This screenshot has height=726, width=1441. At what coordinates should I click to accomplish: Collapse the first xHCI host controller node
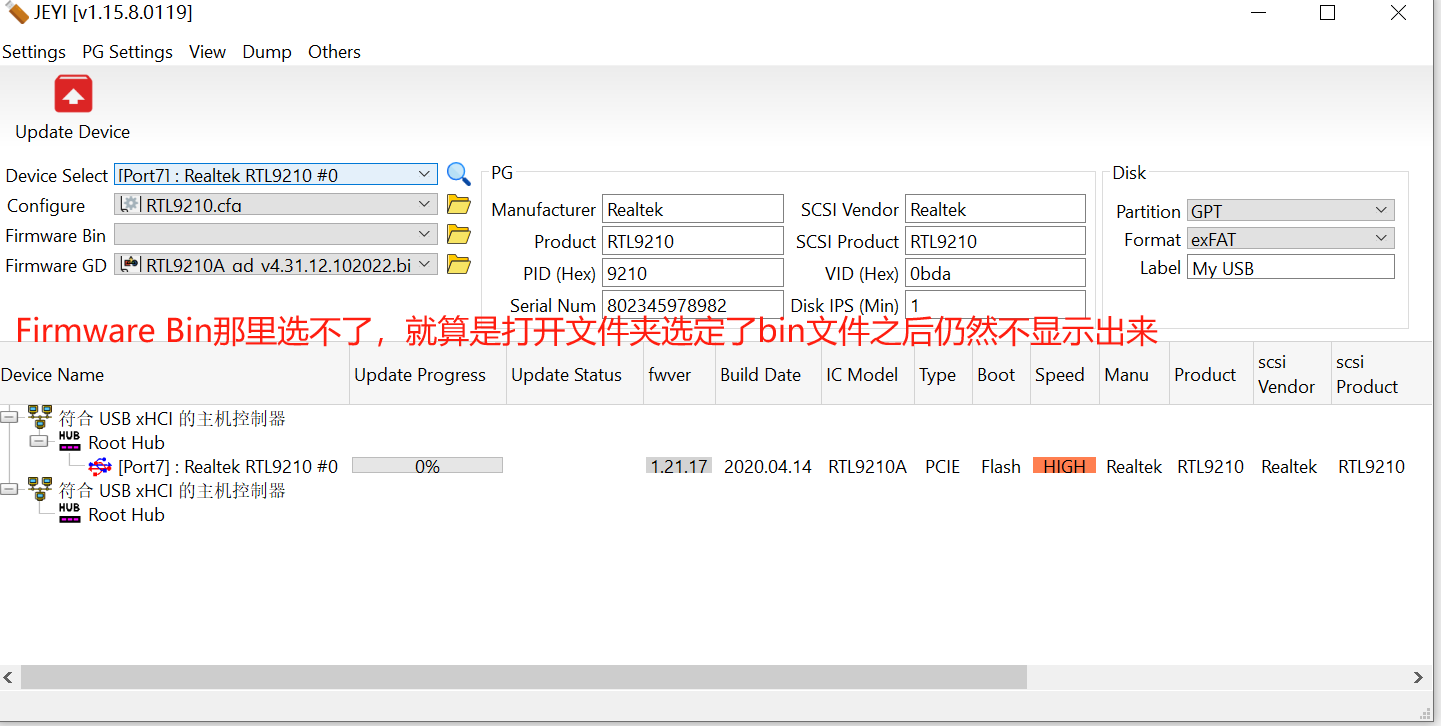point(9,417)
